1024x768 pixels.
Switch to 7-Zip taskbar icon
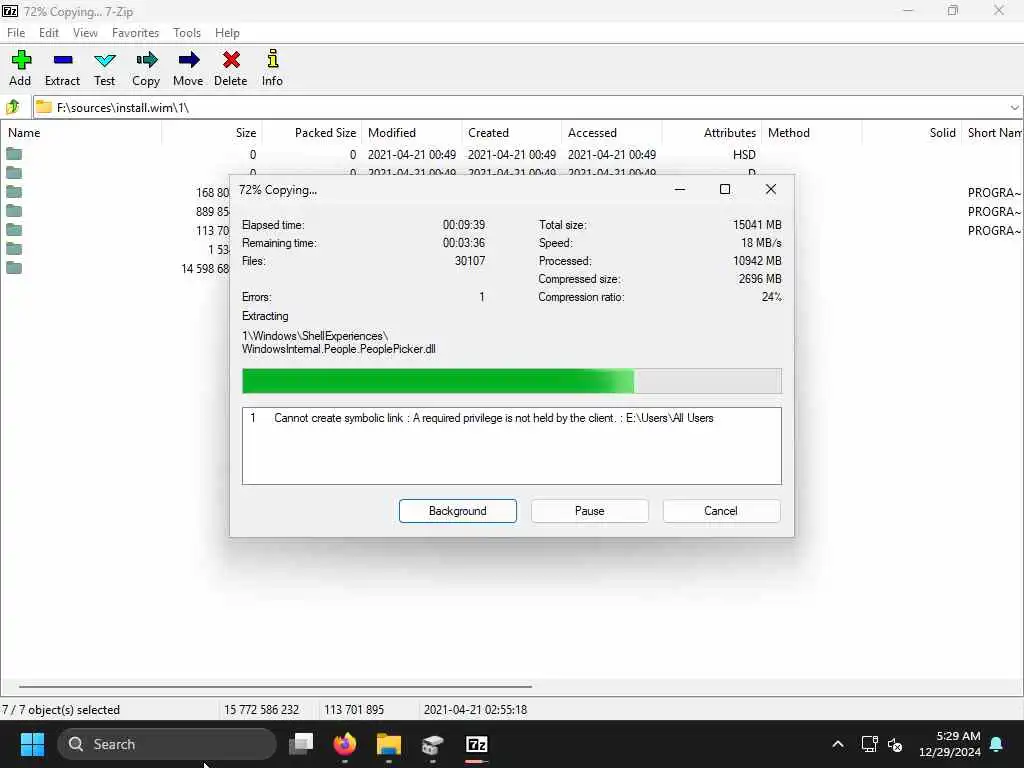click(x=477, y=744)
